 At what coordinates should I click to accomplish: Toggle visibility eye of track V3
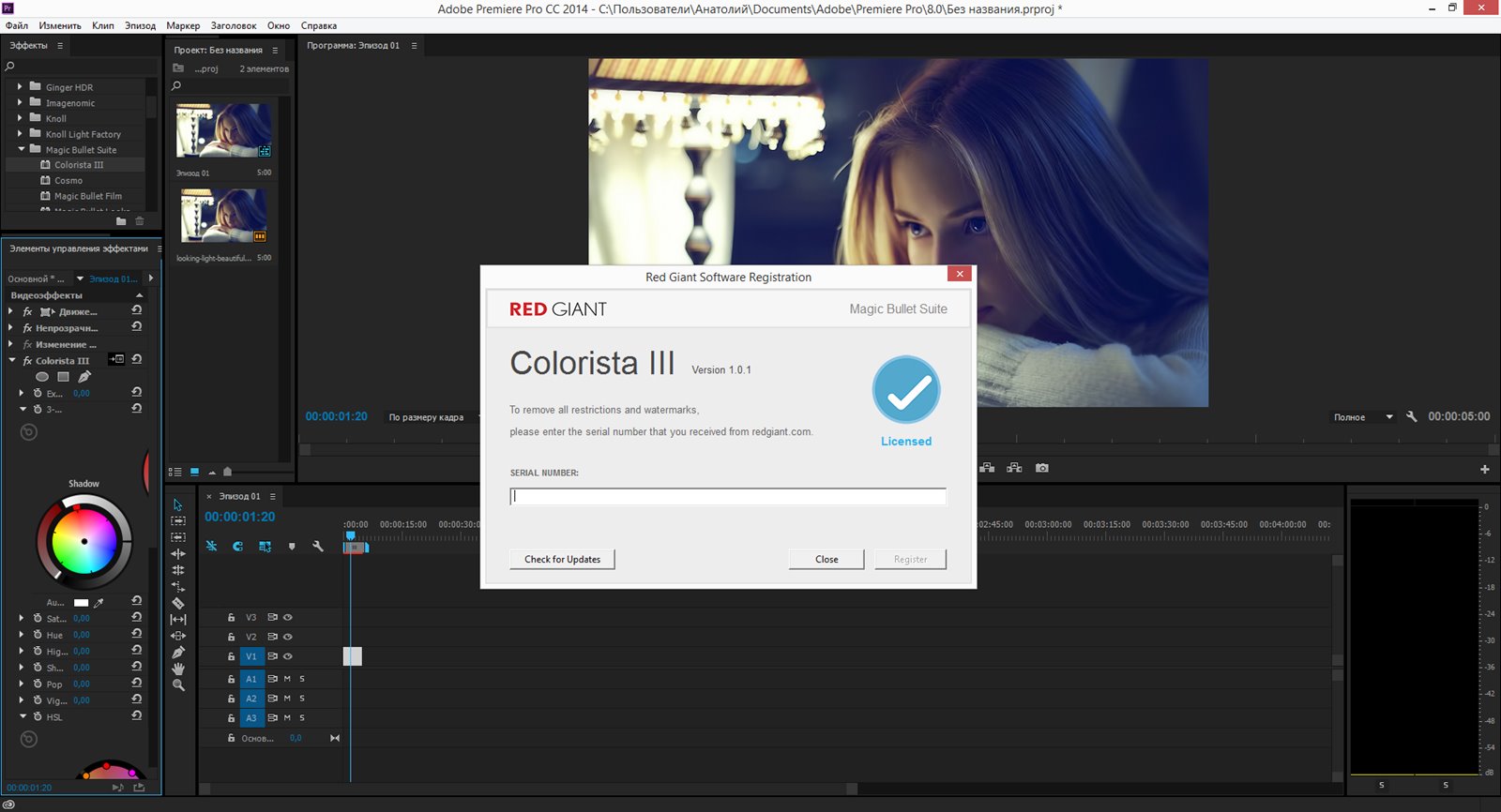pos(288,618)
